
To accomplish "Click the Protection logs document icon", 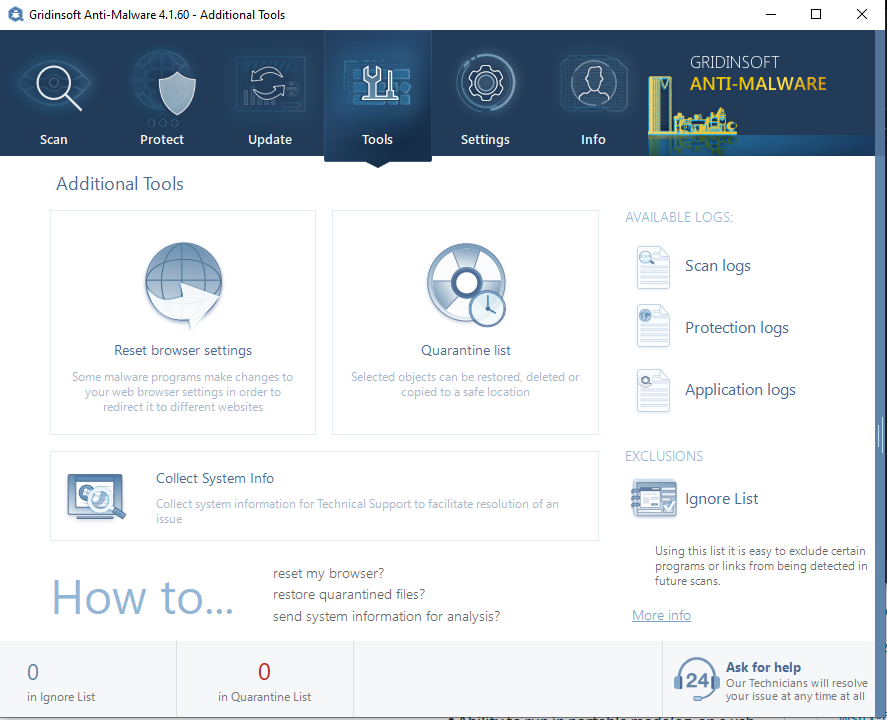I will [x=653, y=326].
